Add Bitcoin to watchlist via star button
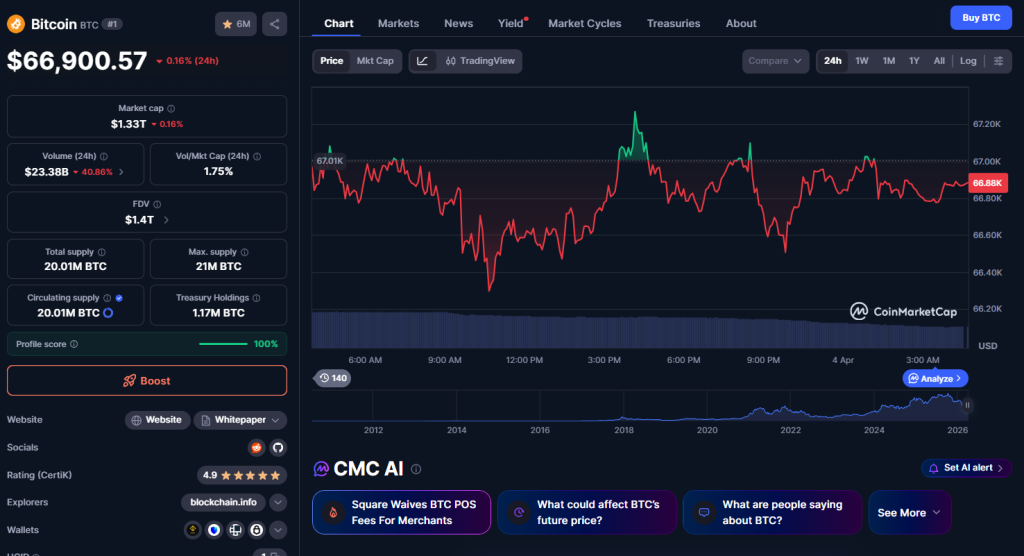1024x556 pixels. [235, 24]
